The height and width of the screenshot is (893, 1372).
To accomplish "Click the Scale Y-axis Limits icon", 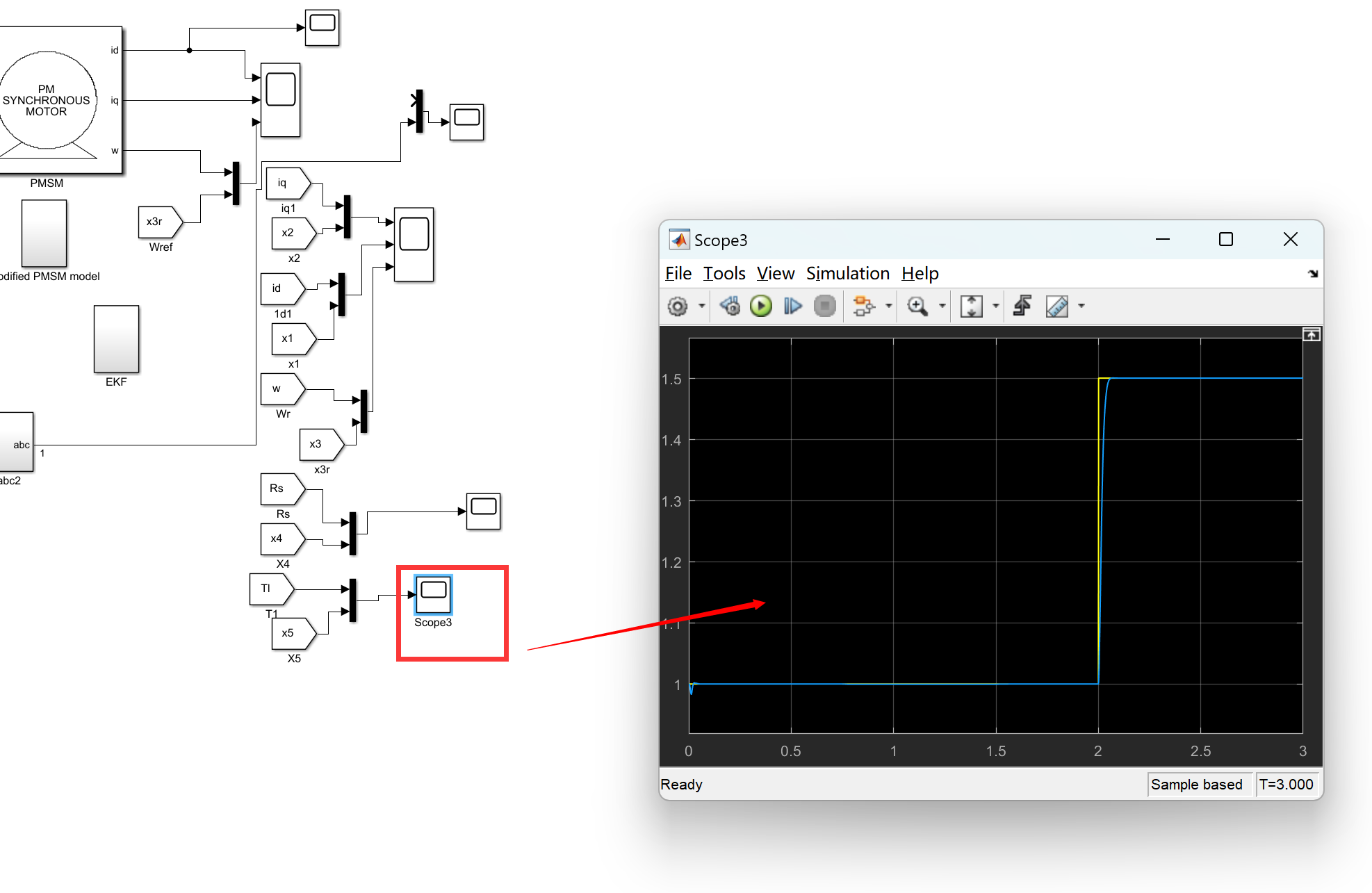I will coord(971,306).
